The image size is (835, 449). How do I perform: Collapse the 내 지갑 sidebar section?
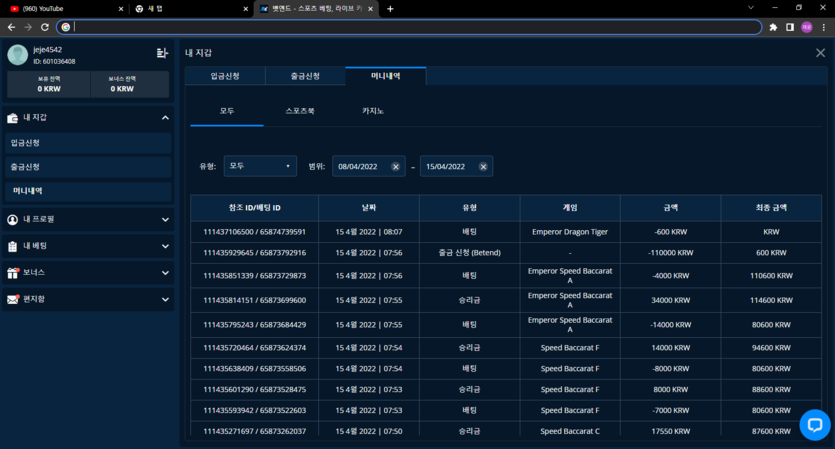click(165, 118)
